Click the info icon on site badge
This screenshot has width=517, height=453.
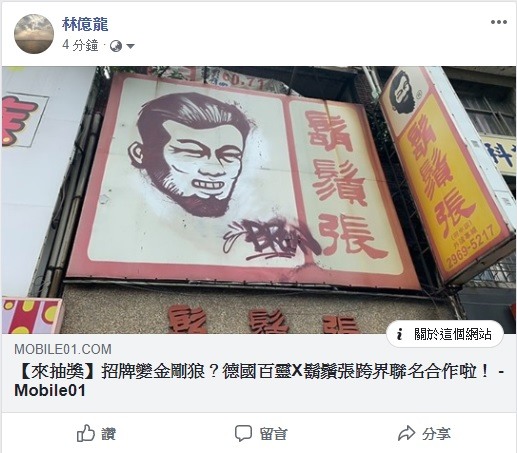(400, 334)
